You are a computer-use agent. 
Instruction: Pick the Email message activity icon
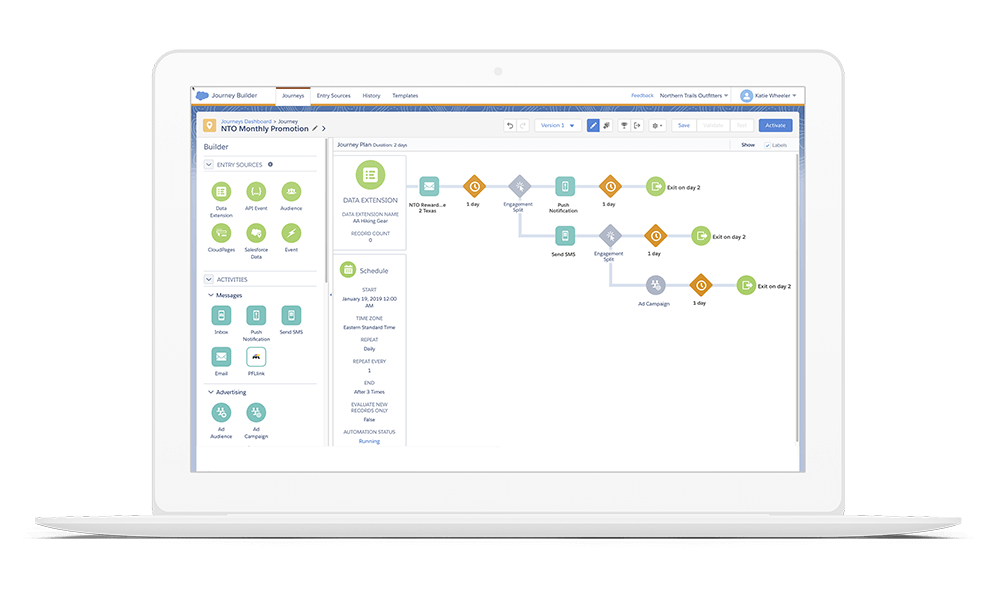click(221, 357)
